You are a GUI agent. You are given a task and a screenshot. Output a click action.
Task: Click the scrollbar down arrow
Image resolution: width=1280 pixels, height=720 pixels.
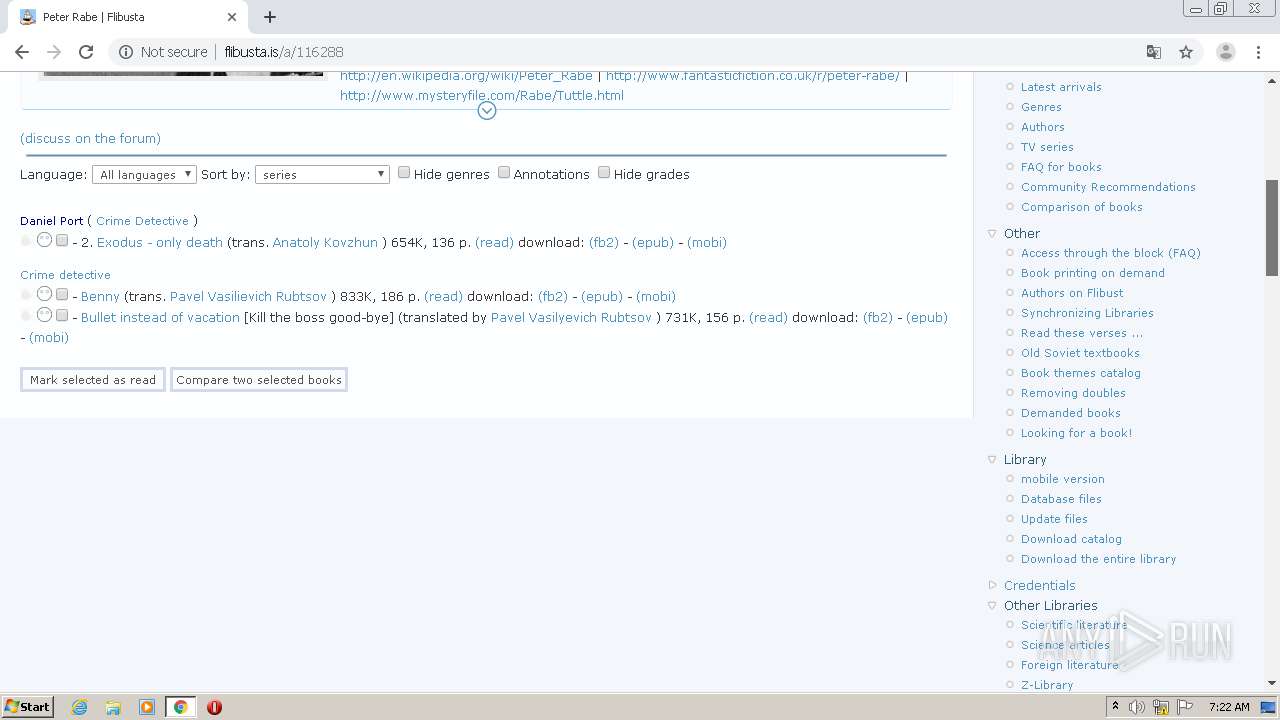click(1272, 683)
